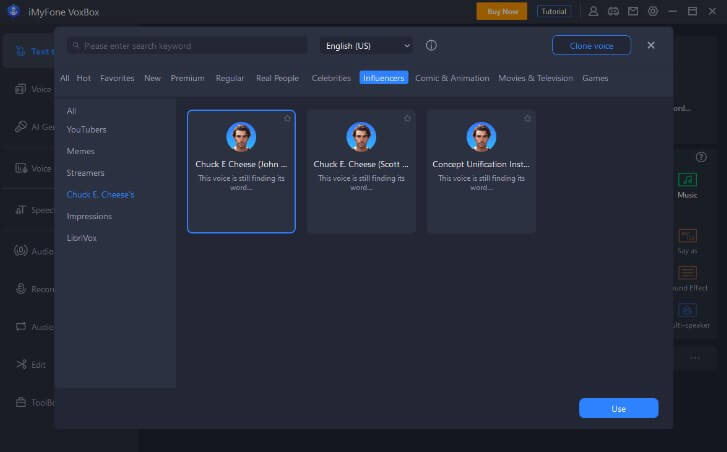Image resolution: width=727 pixels, height=452 pixels.
Task: Open the Audio convert sidebar icon
Action: coord(21,327)
